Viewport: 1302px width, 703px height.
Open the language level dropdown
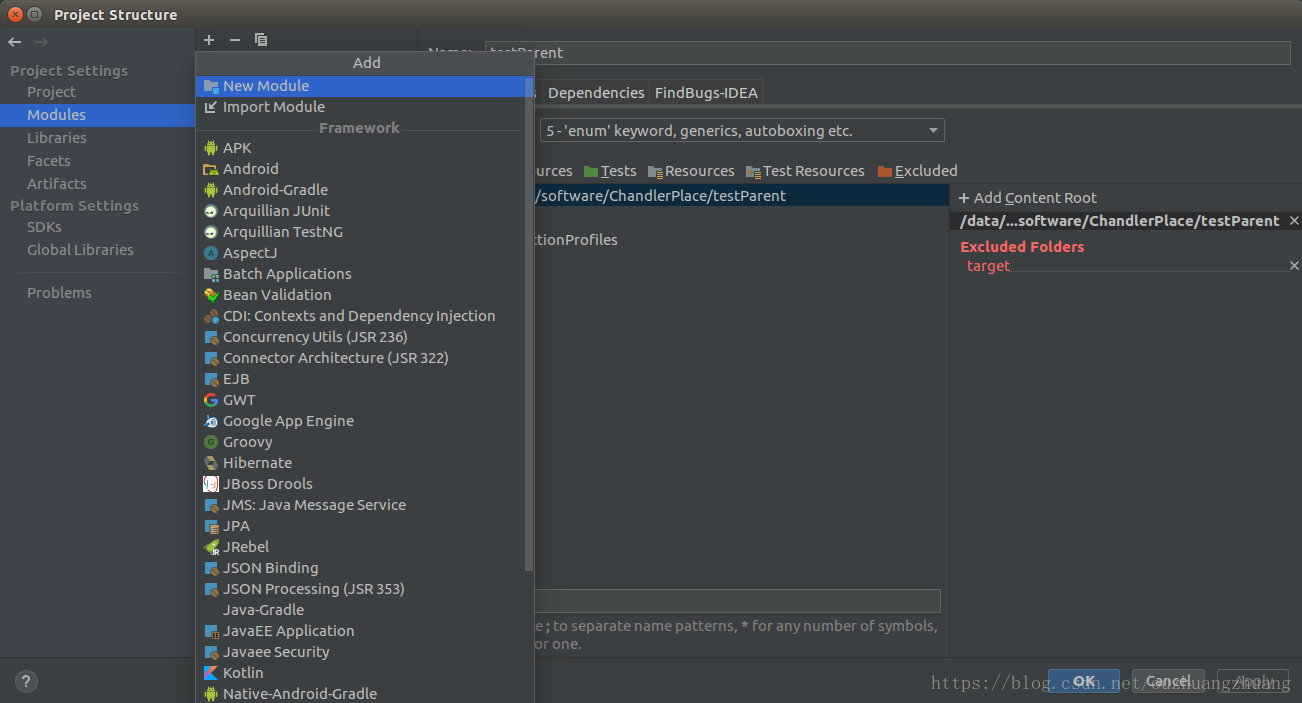tap(742, 131)
